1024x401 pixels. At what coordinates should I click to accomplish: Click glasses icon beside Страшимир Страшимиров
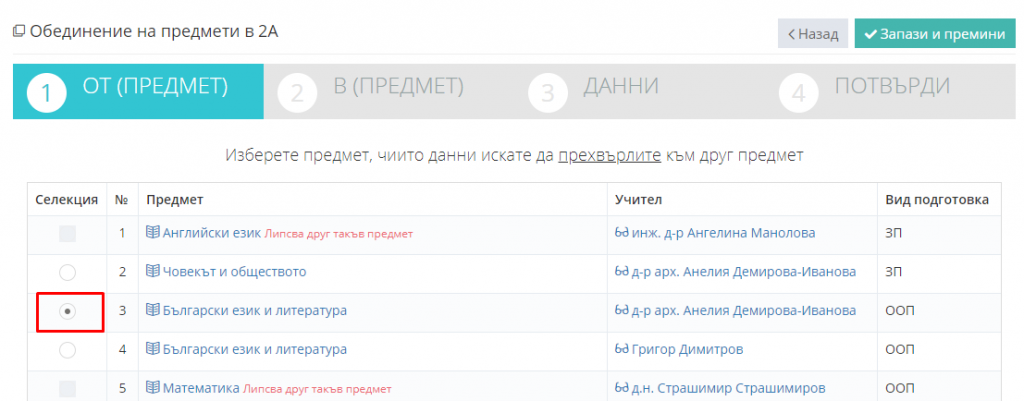(x=622, y=389)
